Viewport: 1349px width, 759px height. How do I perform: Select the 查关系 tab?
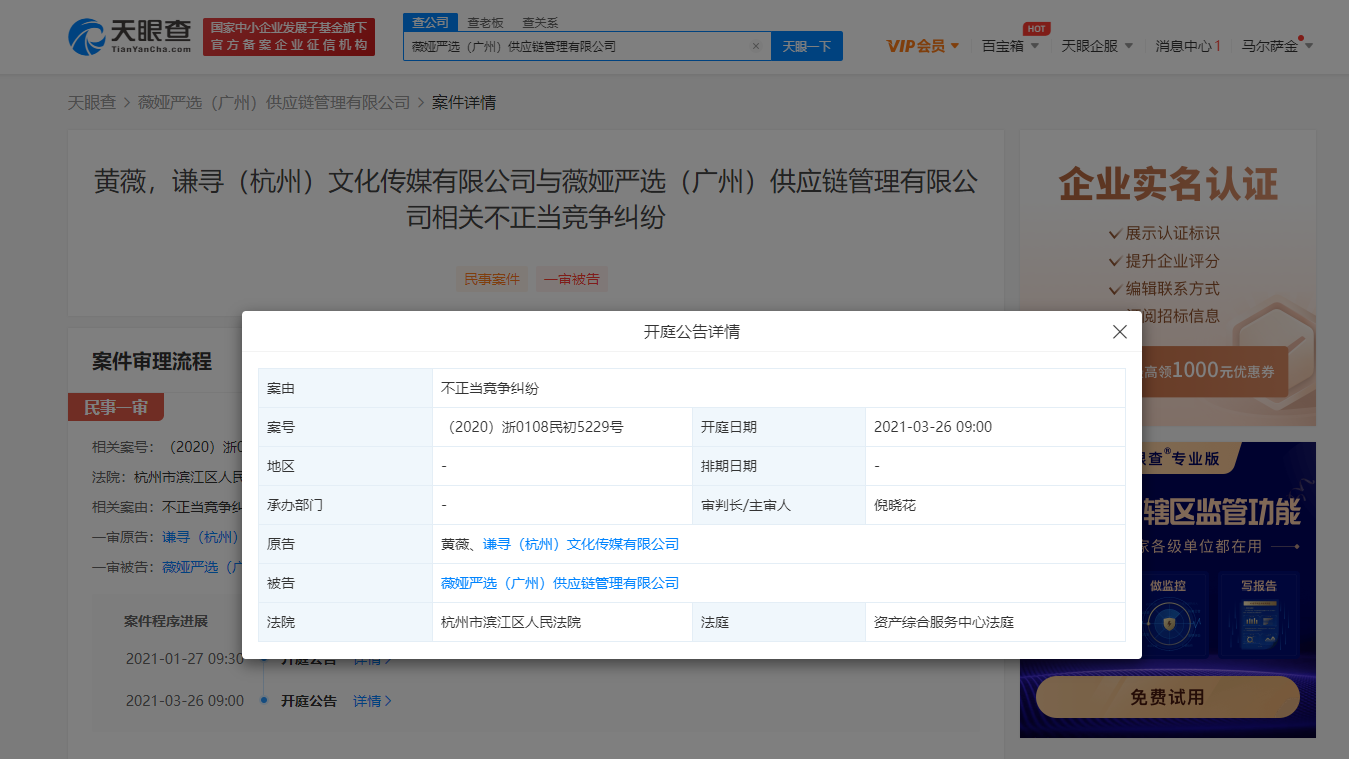540,22
